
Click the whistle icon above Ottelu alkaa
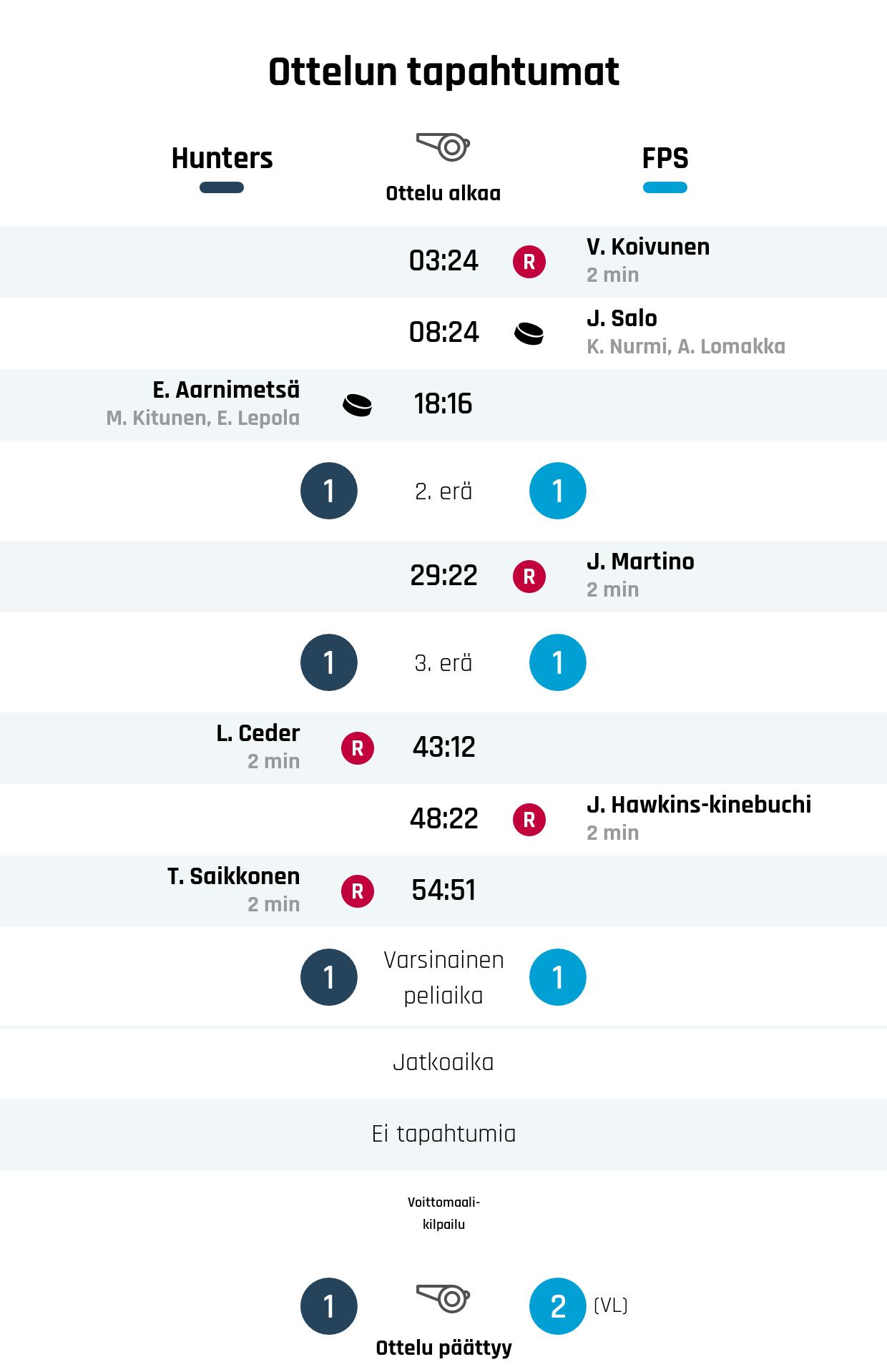tap(443, 147)
